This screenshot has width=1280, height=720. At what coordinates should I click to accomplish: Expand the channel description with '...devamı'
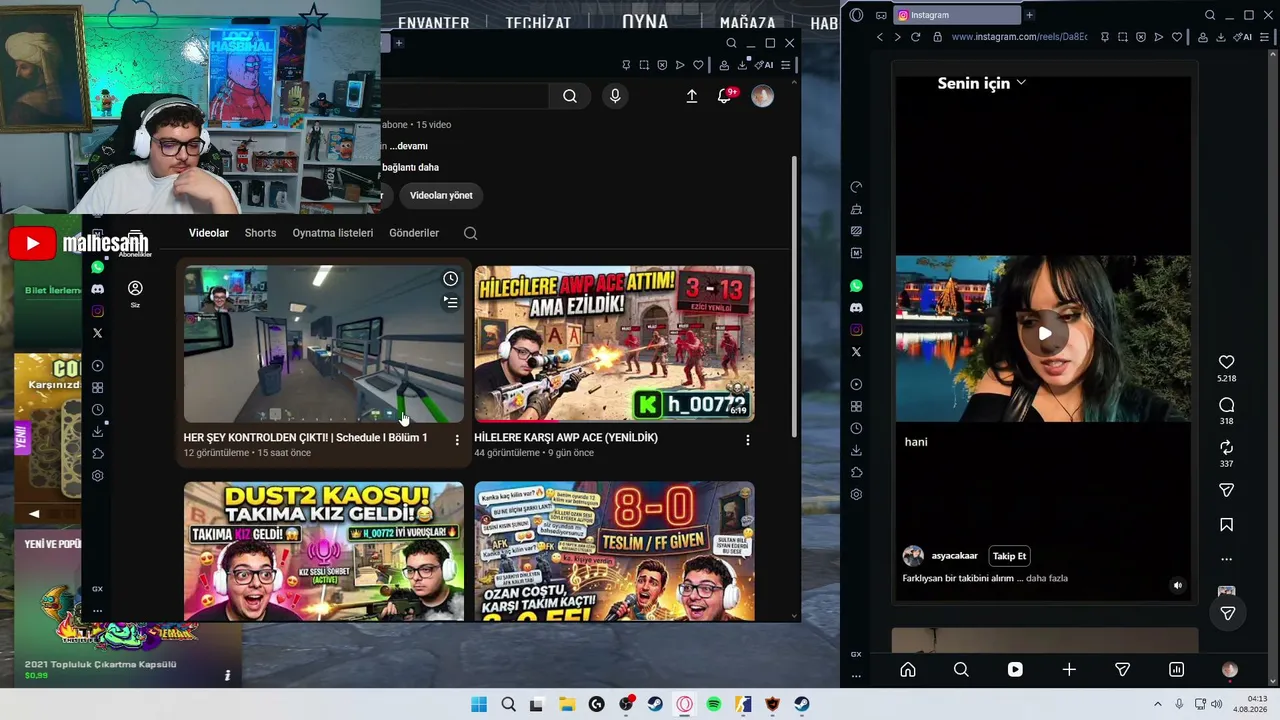pyautogui.click(x=408, y=146)
